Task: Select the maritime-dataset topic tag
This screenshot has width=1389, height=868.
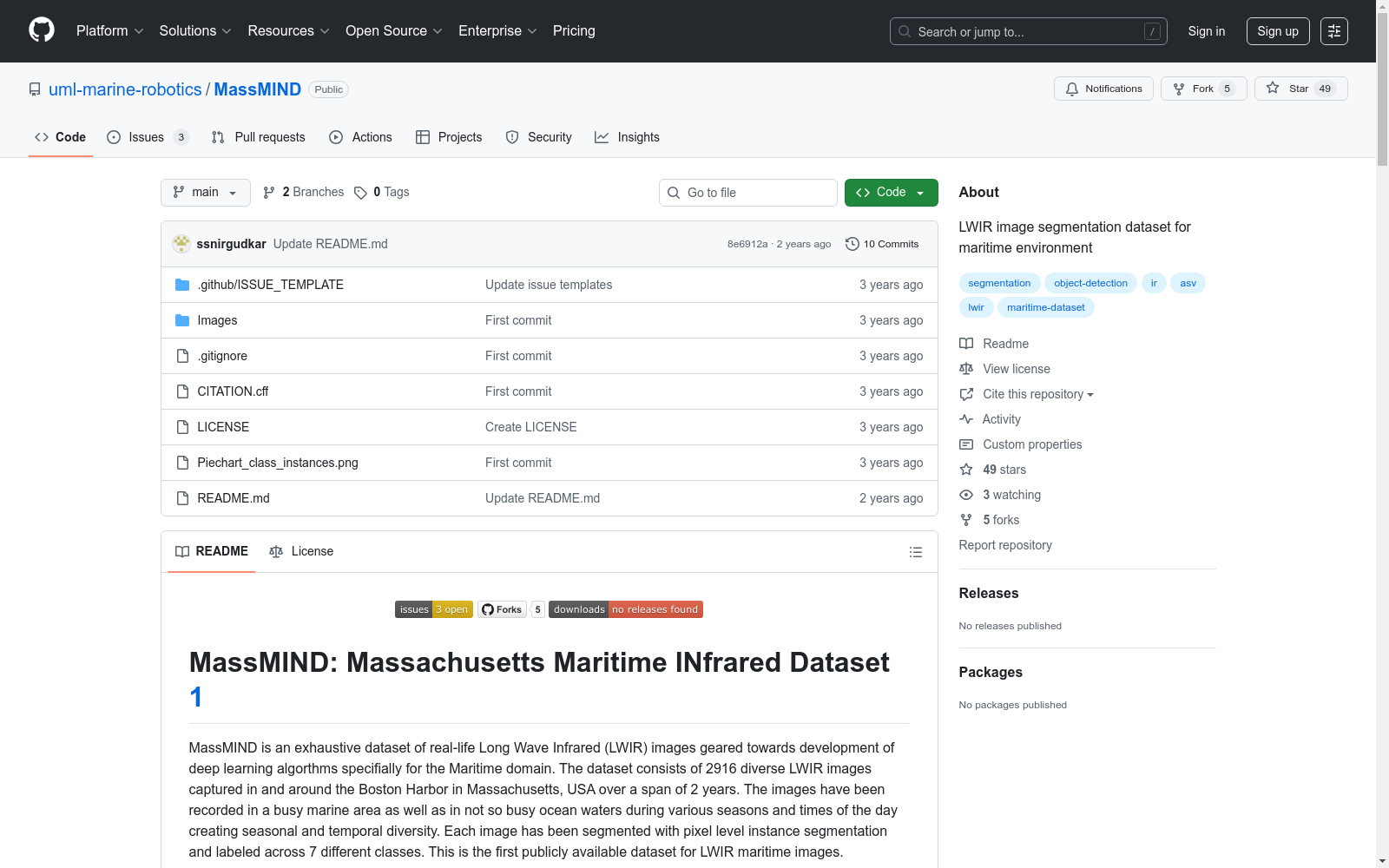Action: click(x=1046, y=307)
